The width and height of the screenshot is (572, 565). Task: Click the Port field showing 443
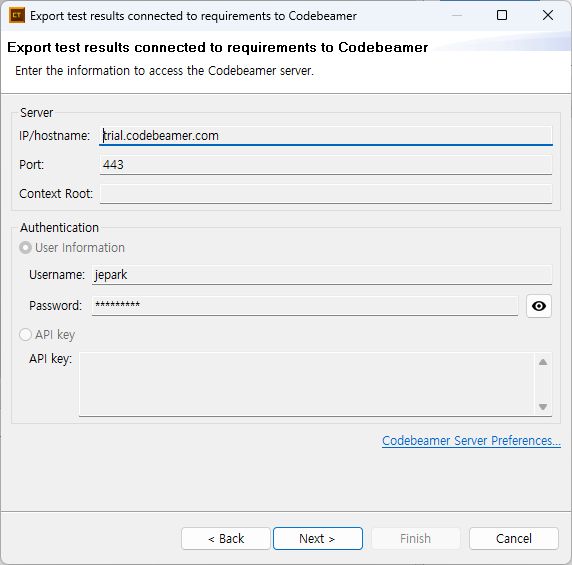[326, 165]
